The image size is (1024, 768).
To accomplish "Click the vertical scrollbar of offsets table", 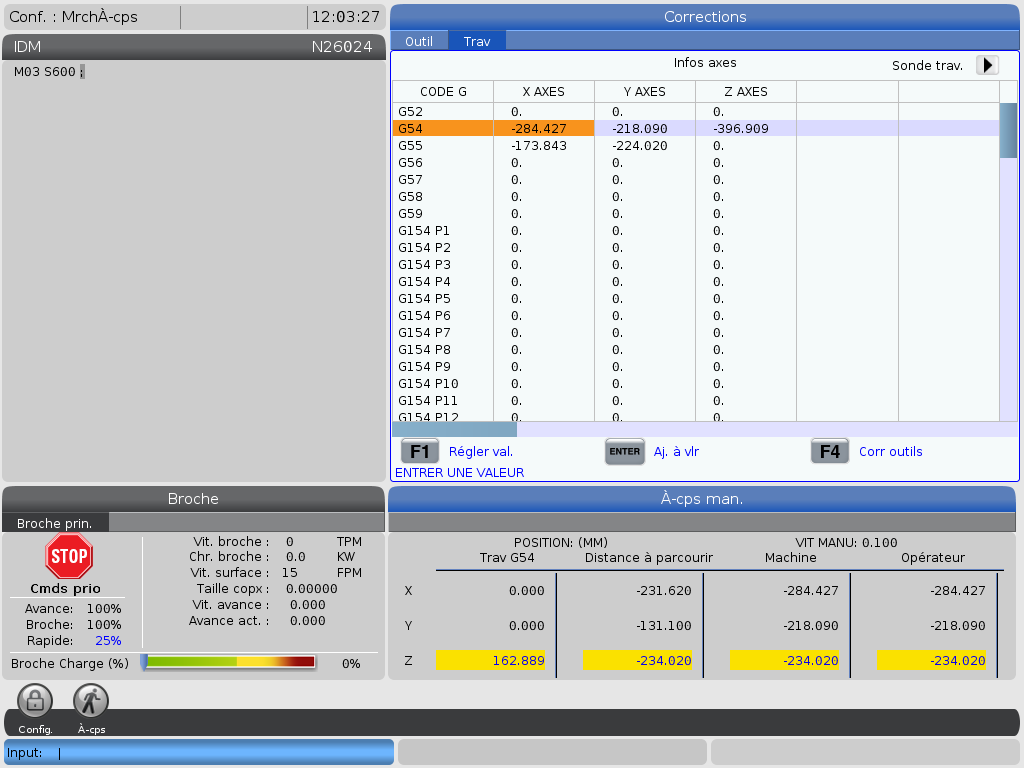I will [1008, 261].
